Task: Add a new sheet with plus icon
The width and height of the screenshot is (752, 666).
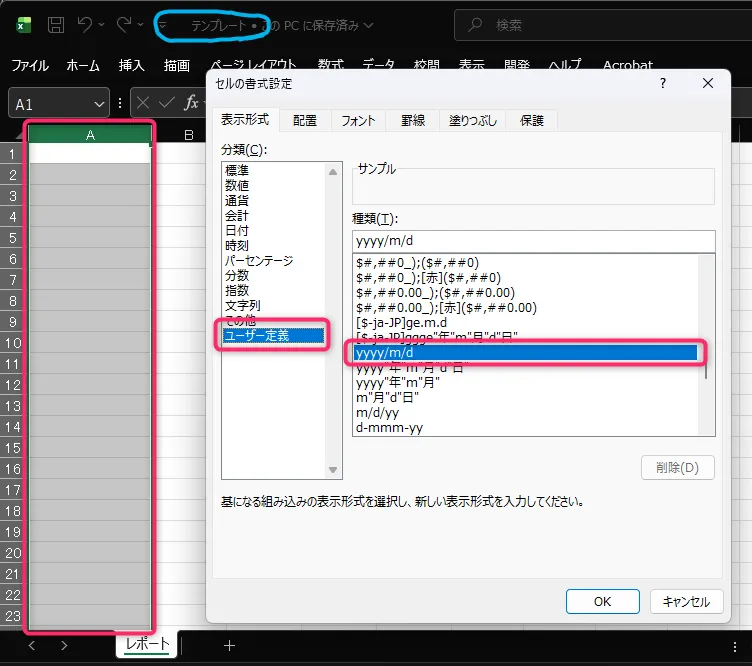Action: (x=229, y=645)
